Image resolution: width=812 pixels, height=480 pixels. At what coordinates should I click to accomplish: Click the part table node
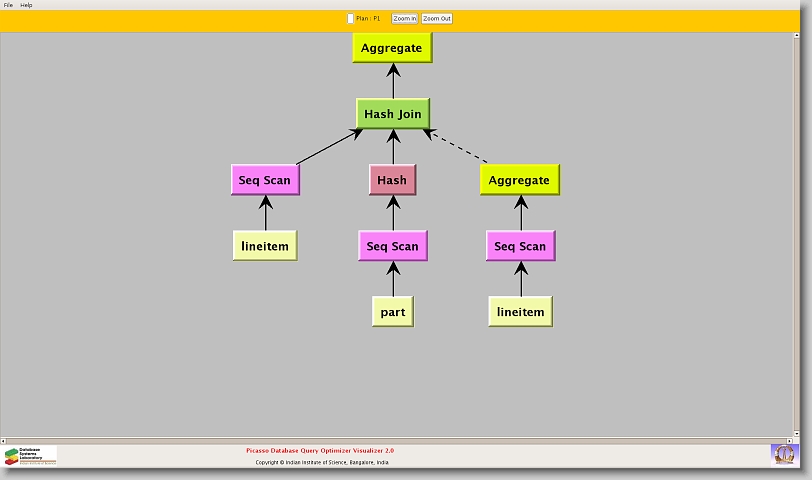(392, 312)
